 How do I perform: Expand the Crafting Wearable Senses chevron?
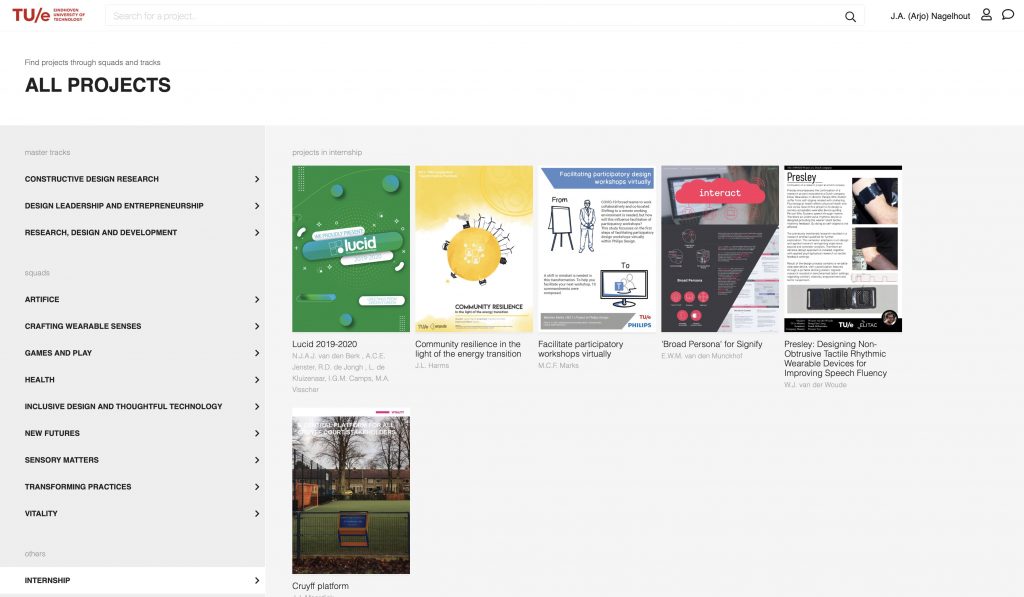click(257, 326)
